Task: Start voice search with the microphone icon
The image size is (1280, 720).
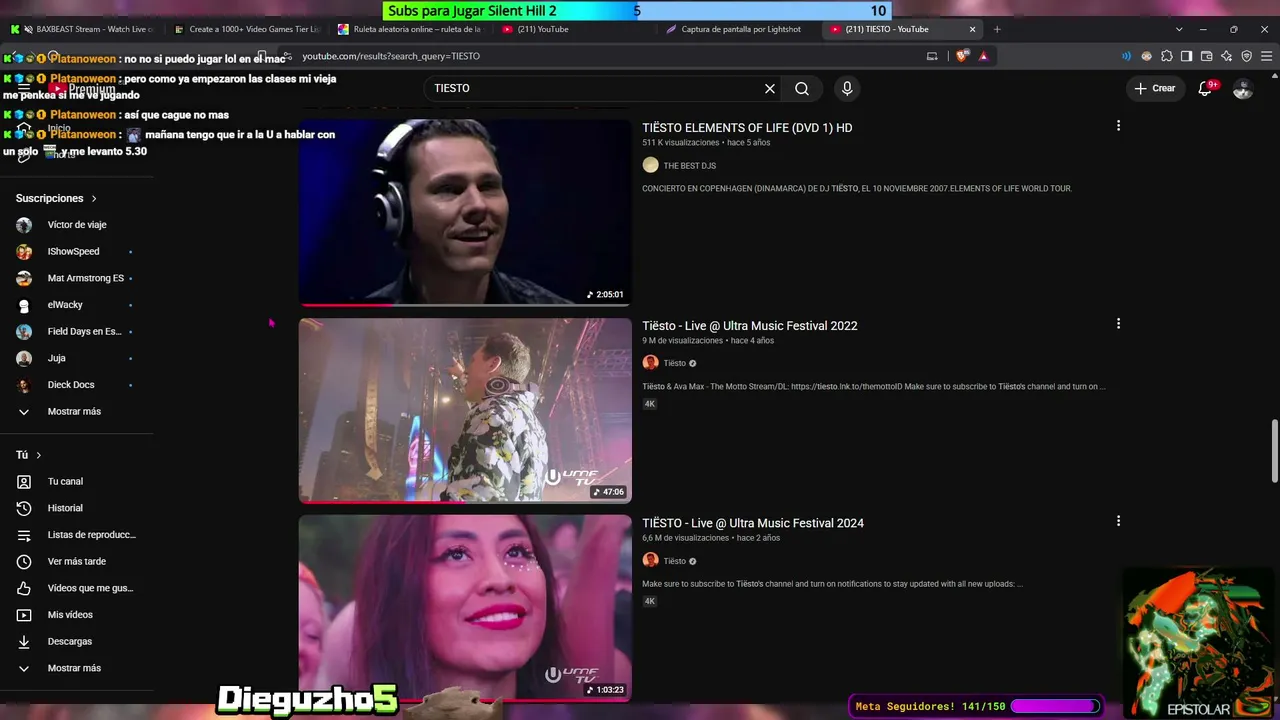Action: (847, 88)
